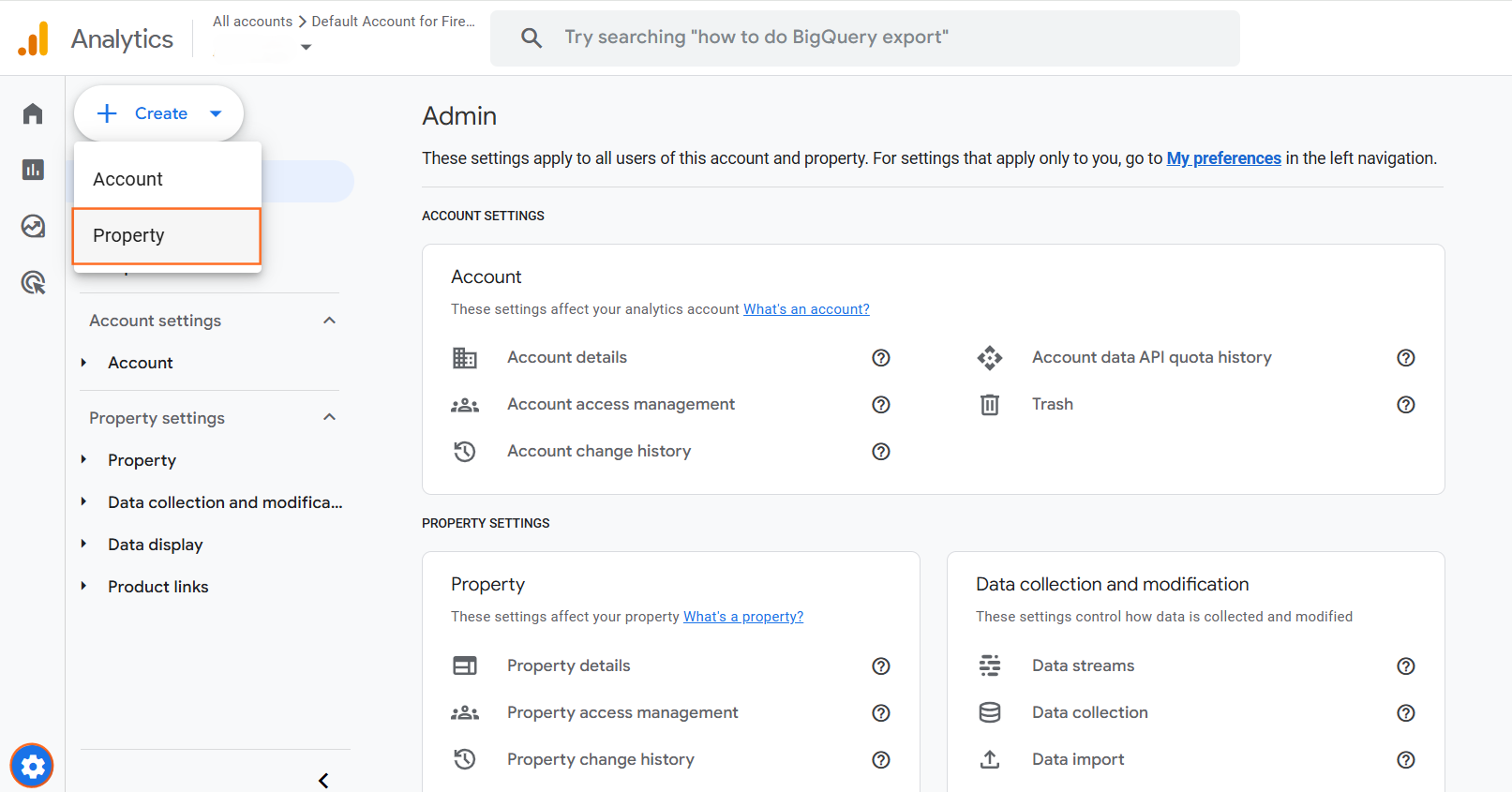
Task: Click the Data import upload icon
Action: pyautogui.click(x=990, y=759)
